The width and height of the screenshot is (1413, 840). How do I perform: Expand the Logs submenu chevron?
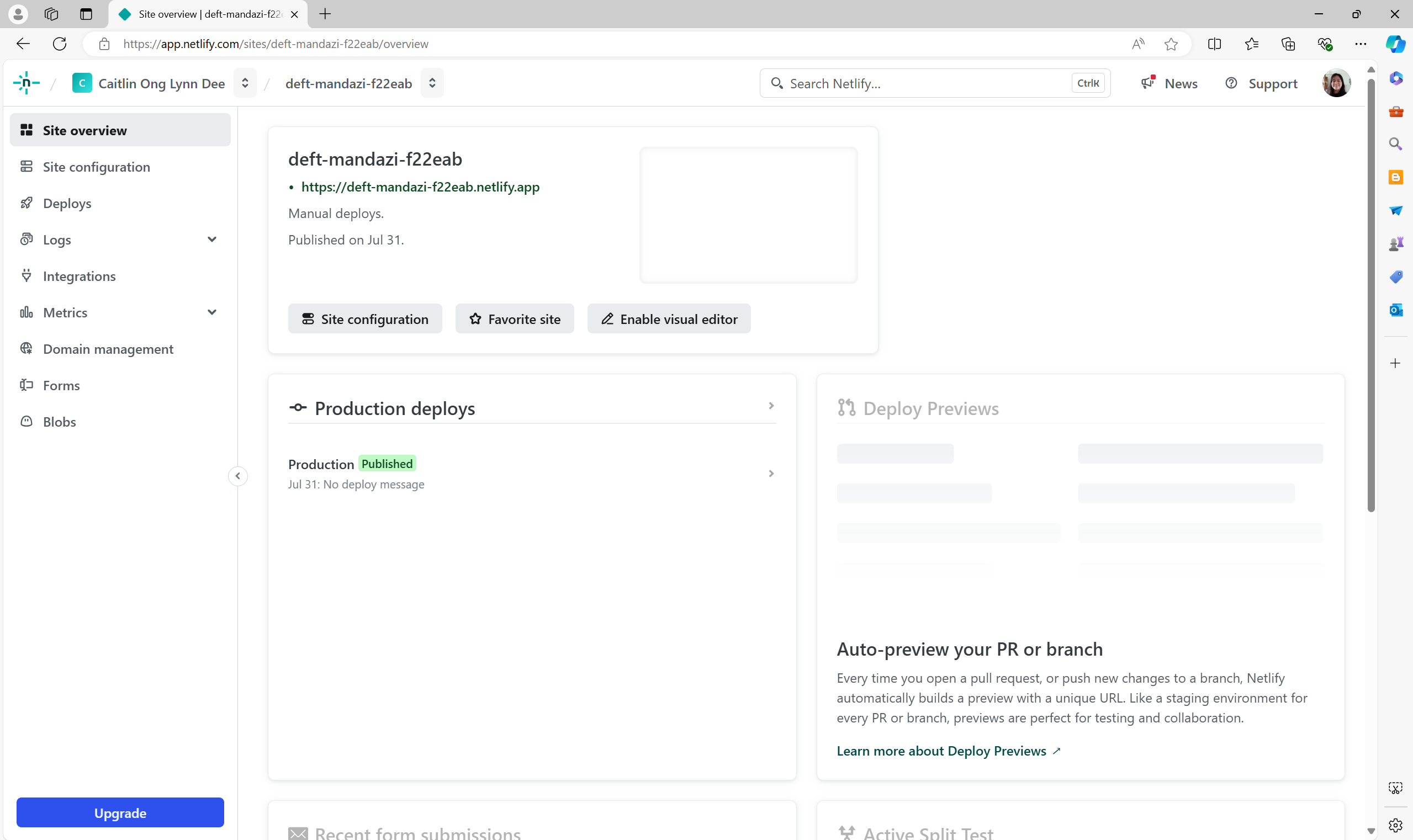coord(212,240)
